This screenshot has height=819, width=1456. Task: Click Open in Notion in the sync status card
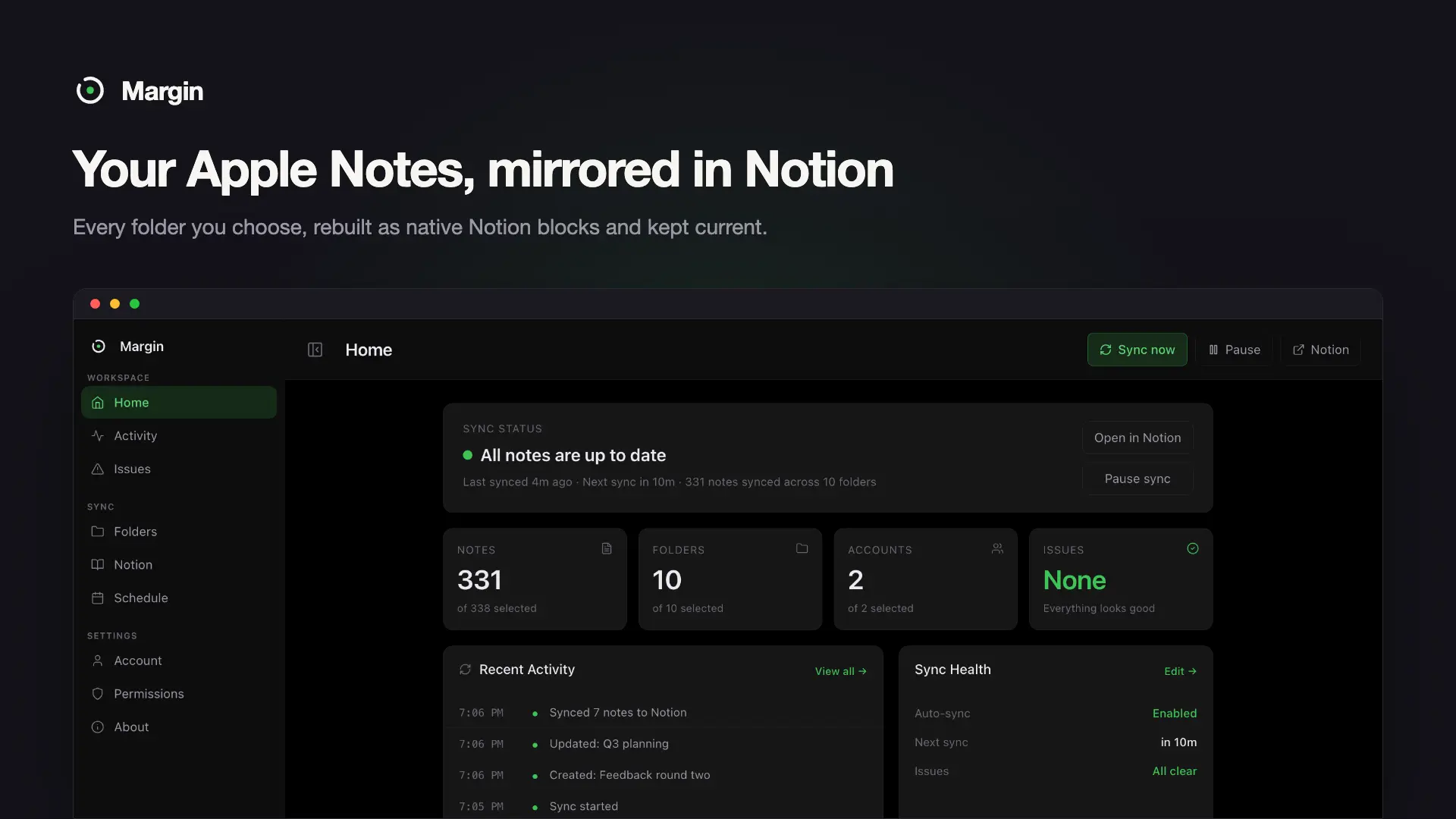(1137, 438)
